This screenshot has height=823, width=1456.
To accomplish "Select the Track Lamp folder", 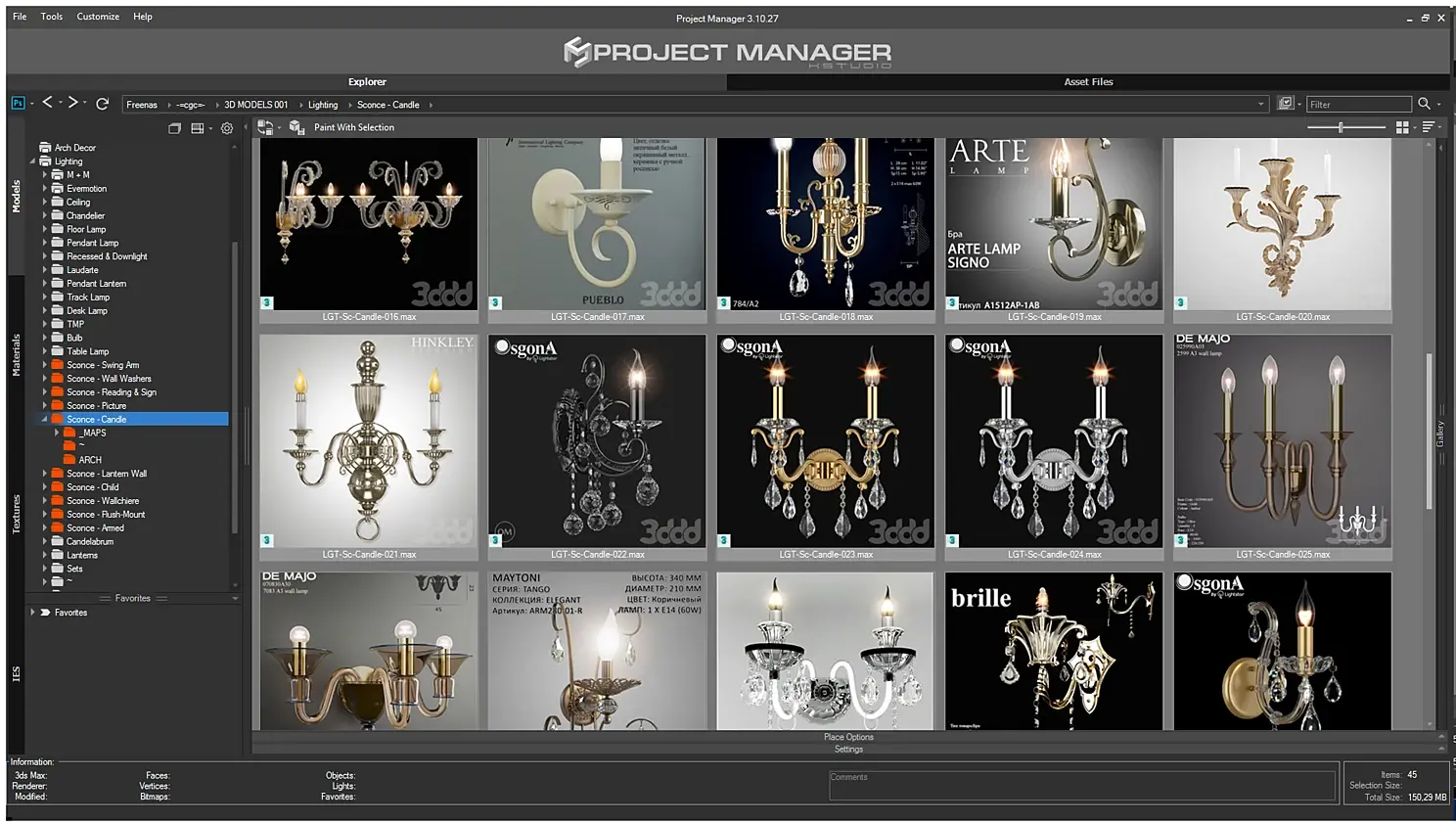I will [88, 297].
